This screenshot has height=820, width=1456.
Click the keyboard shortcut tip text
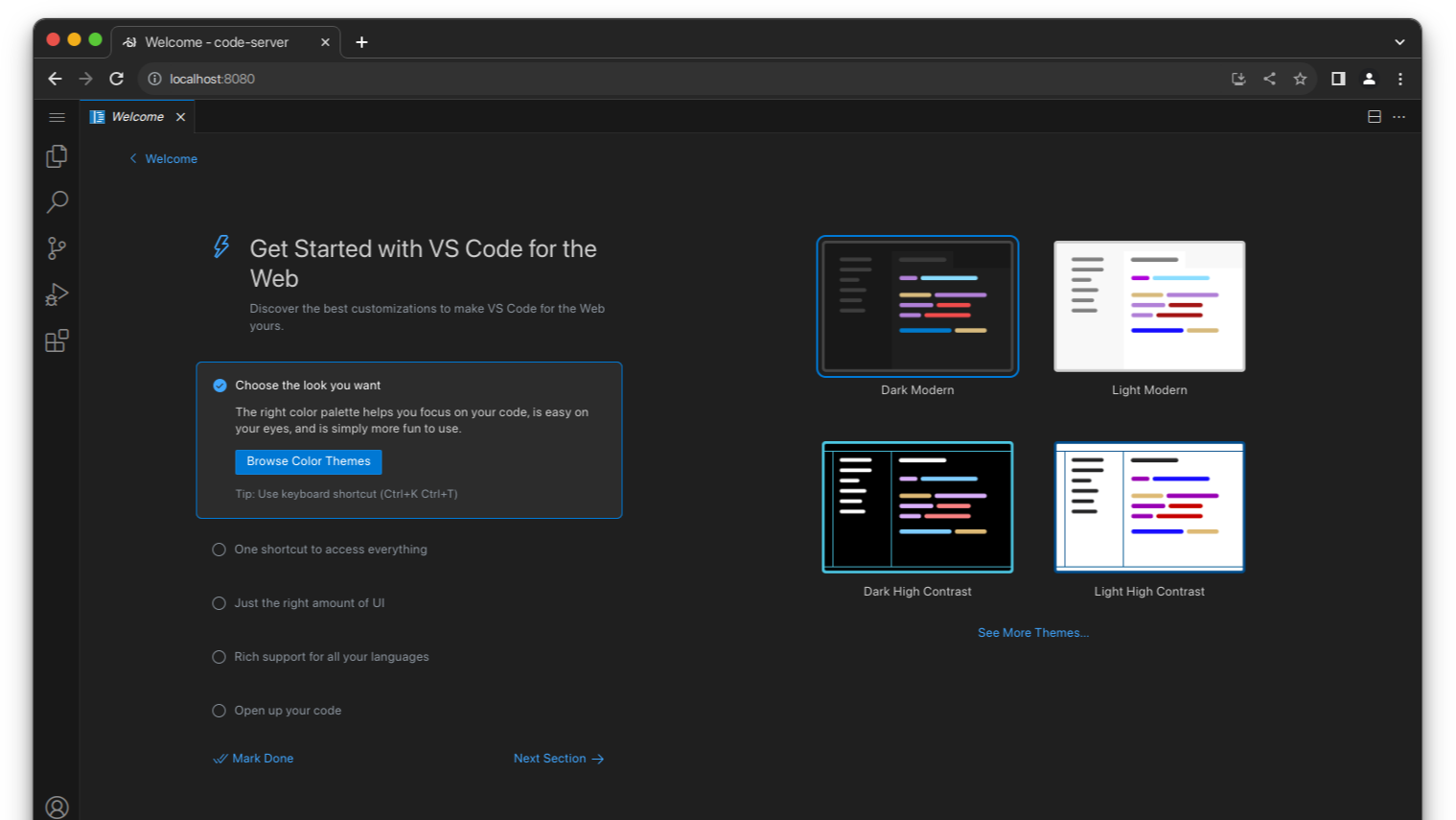tap(346, 494)
